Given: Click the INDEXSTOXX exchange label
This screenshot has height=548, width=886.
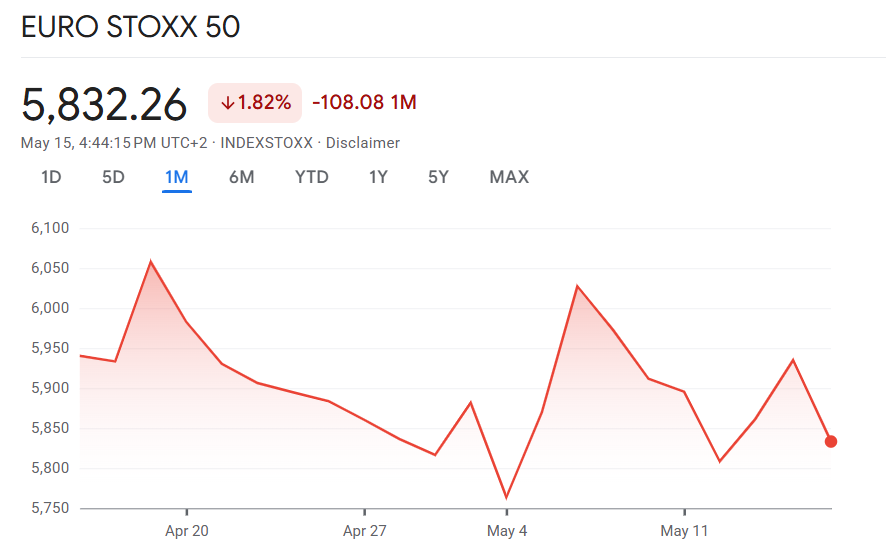Looking at the screenshot, I should click(267, 143).
